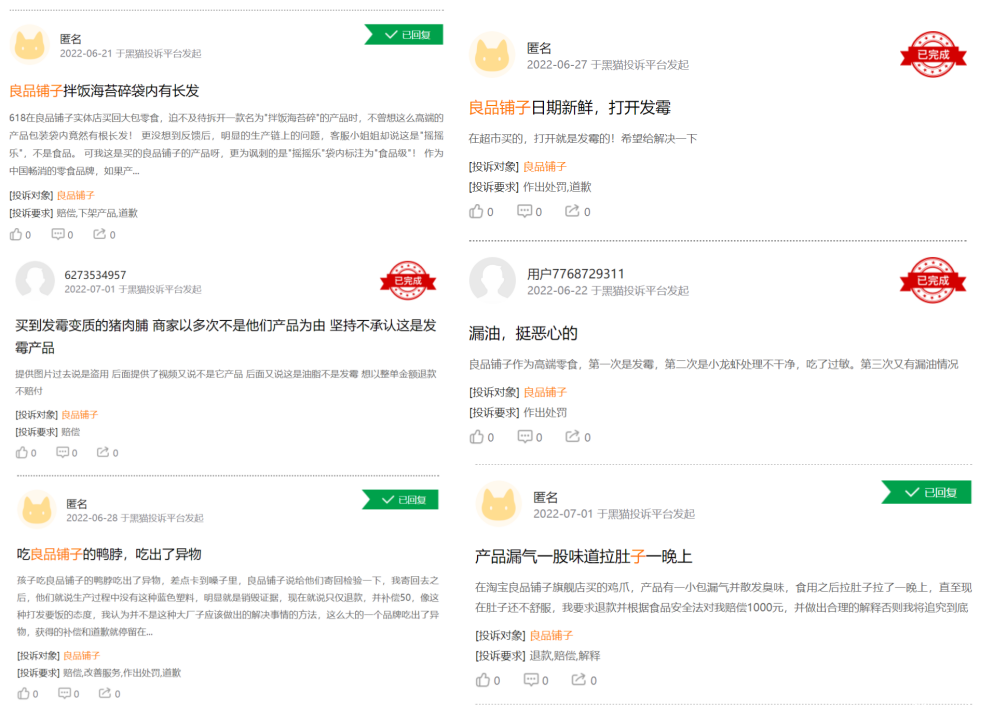Open comments on 买到发霉变质的猪肉脯 complaint
Viewport: 994px width, 720px height.
[67, 453]
